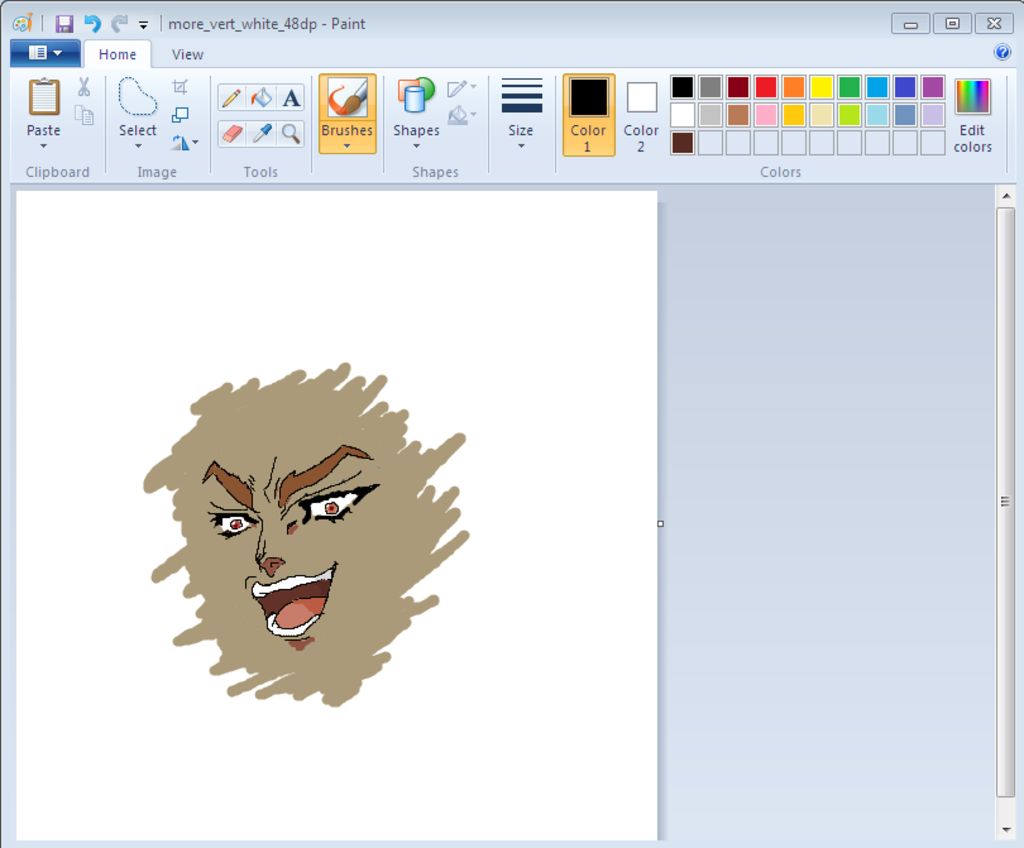Viewport: 1024px width, 848px height.
Task: Click the Save icon in title bar
Action: 64,24
